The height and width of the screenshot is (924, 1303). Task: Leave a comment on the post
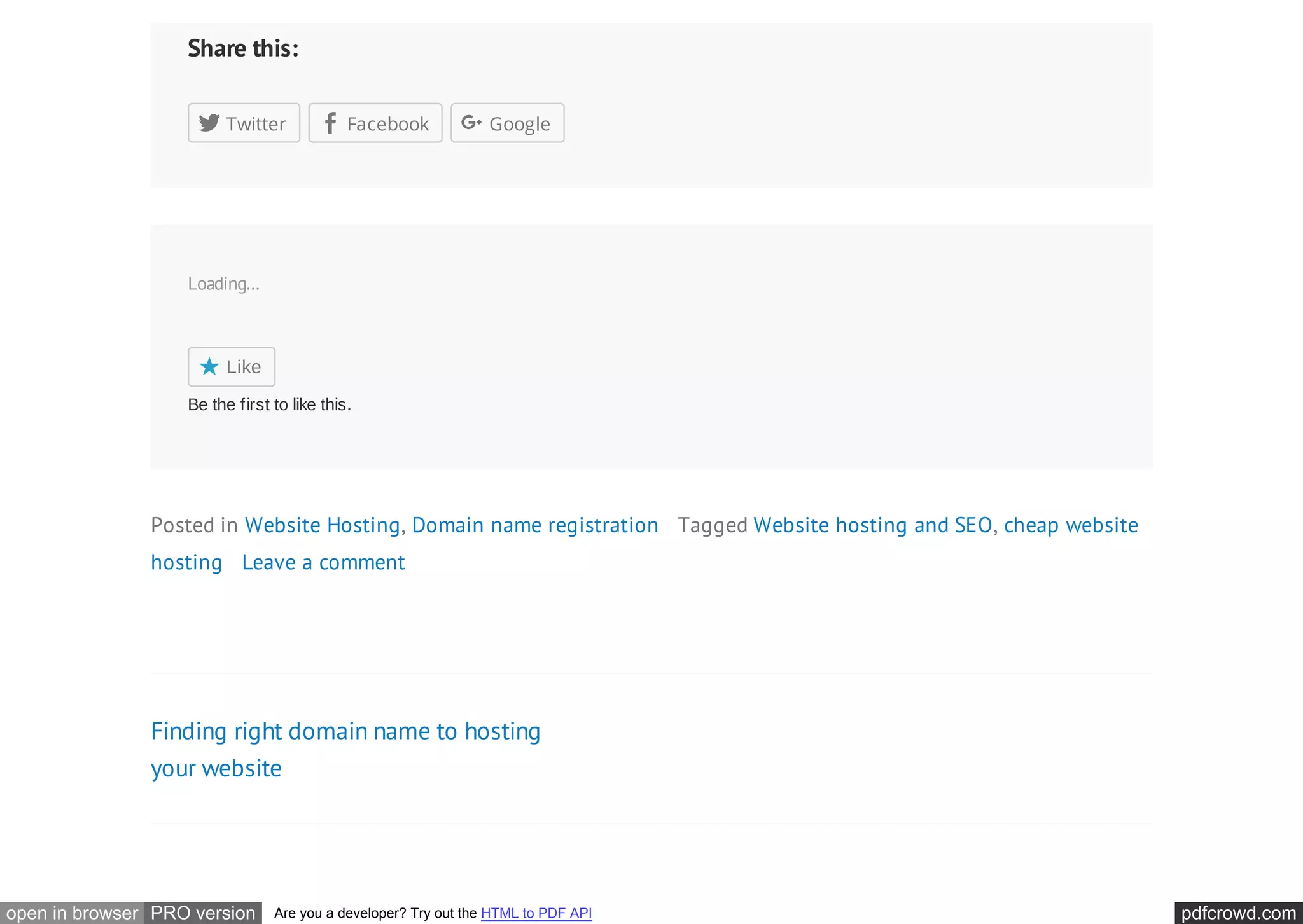point(323,562)
